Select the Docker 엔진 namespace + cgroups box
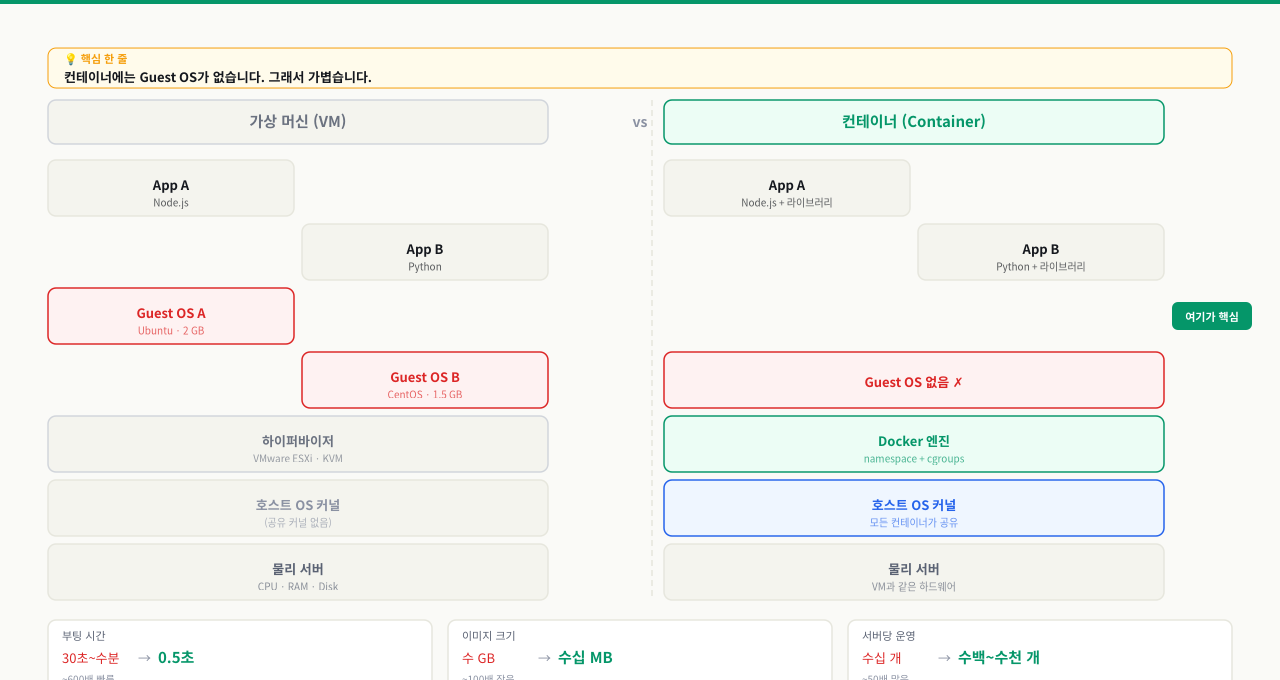This screenshot has width=1280, height=680. [914, 444]
